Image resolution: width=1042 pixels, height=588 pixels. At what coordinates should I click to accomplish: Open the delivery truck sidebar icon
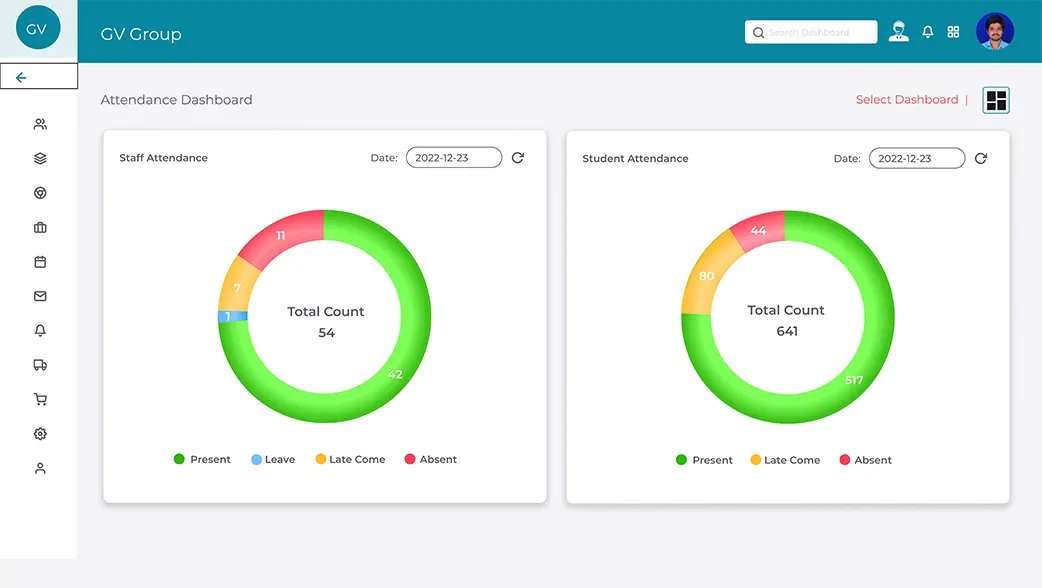click(x=40, y=365)
